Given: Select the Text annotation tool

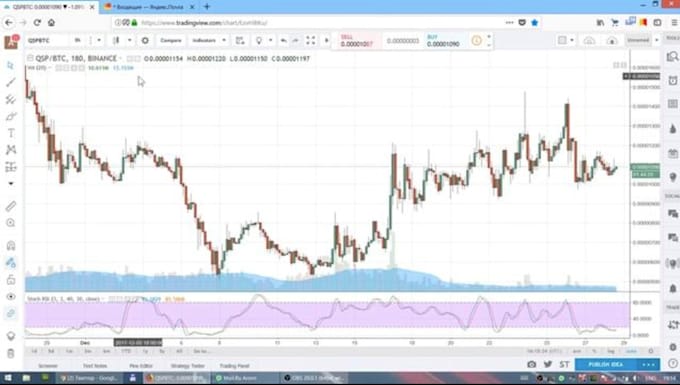Looking at the screenshot, I should (11, 133).
